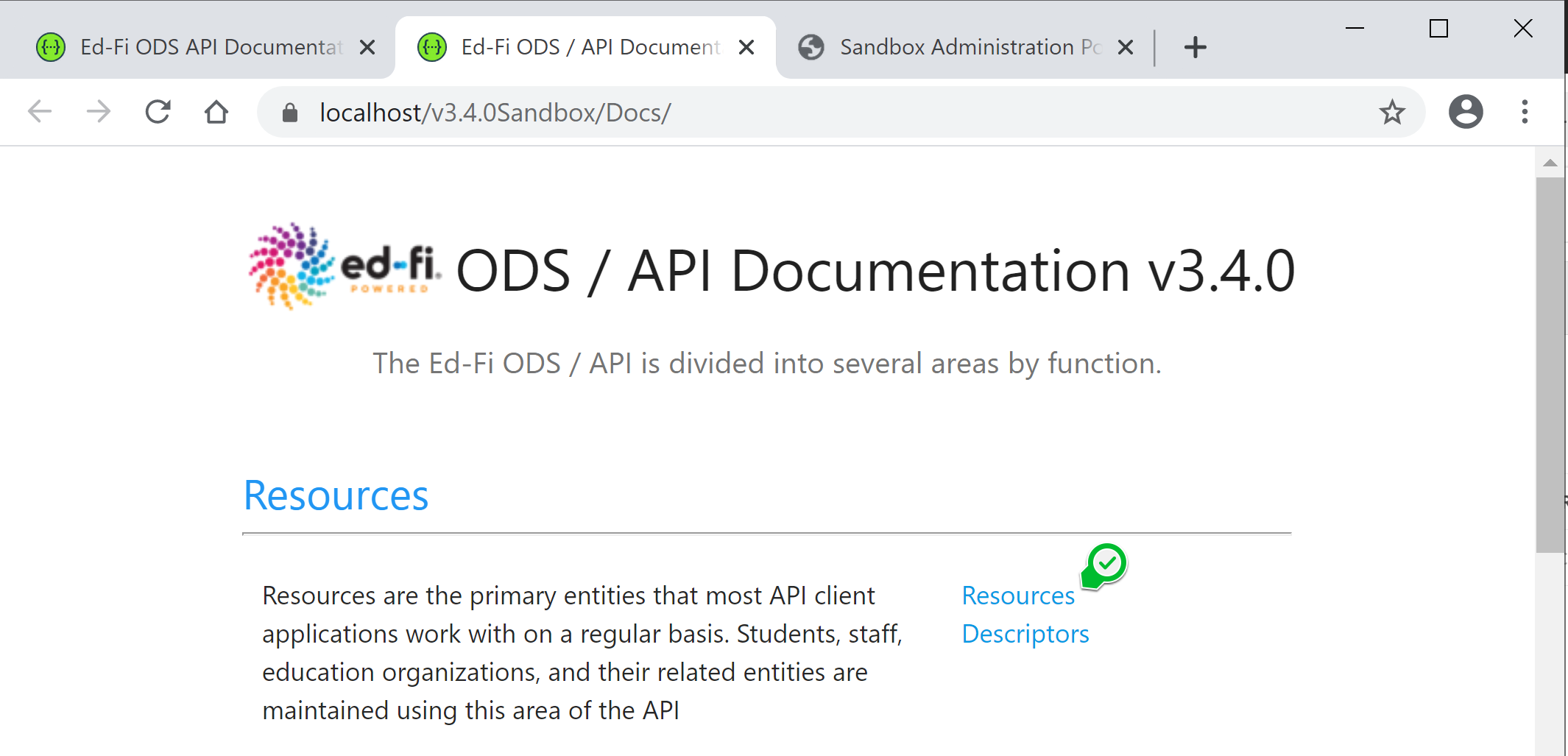Click the ed-fi powered logo
The height and width of the screenshot is (756, 1568).
345,266
